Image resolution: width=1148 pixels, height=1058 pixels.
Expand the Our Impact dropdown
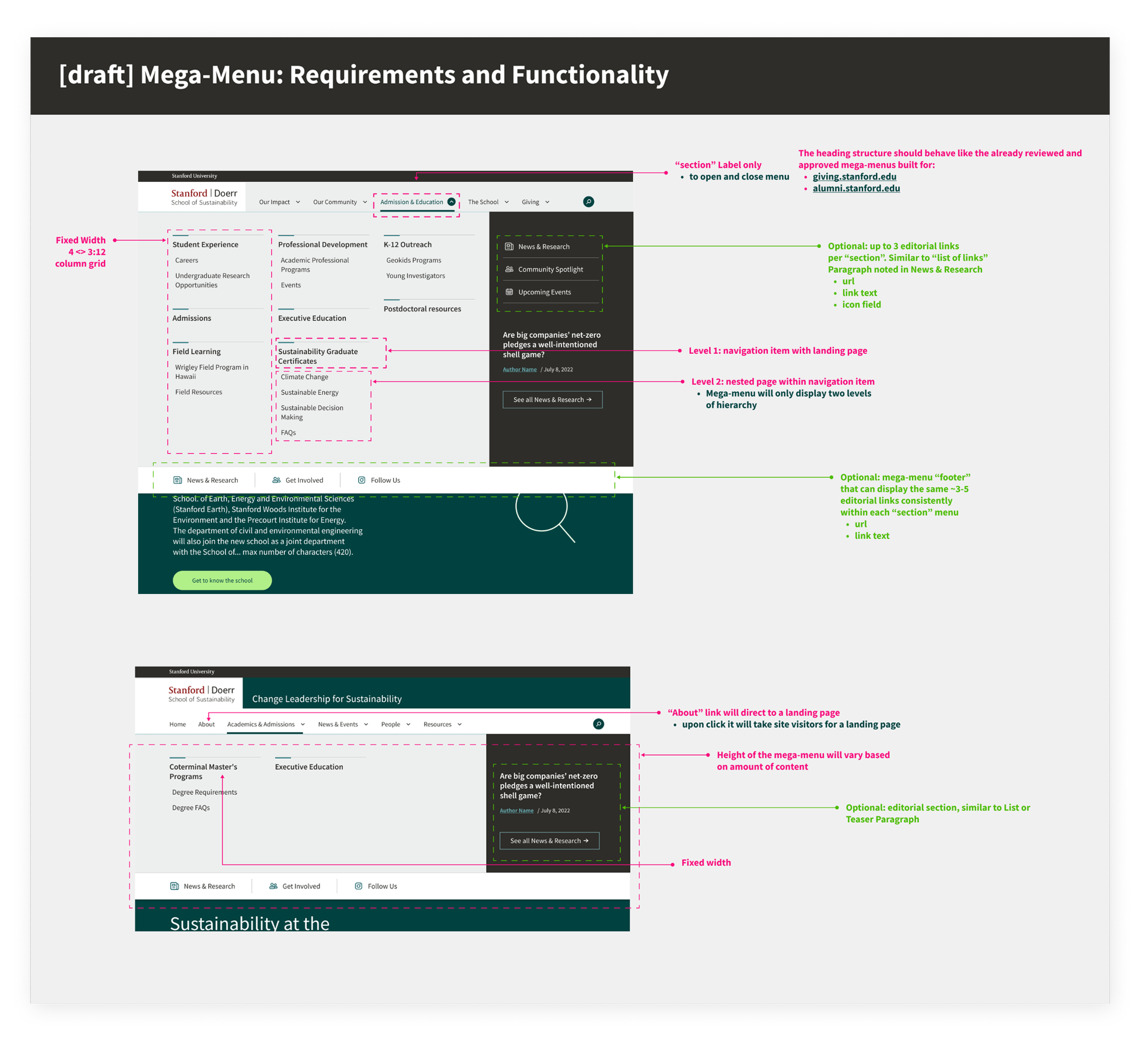pos(298,202)
